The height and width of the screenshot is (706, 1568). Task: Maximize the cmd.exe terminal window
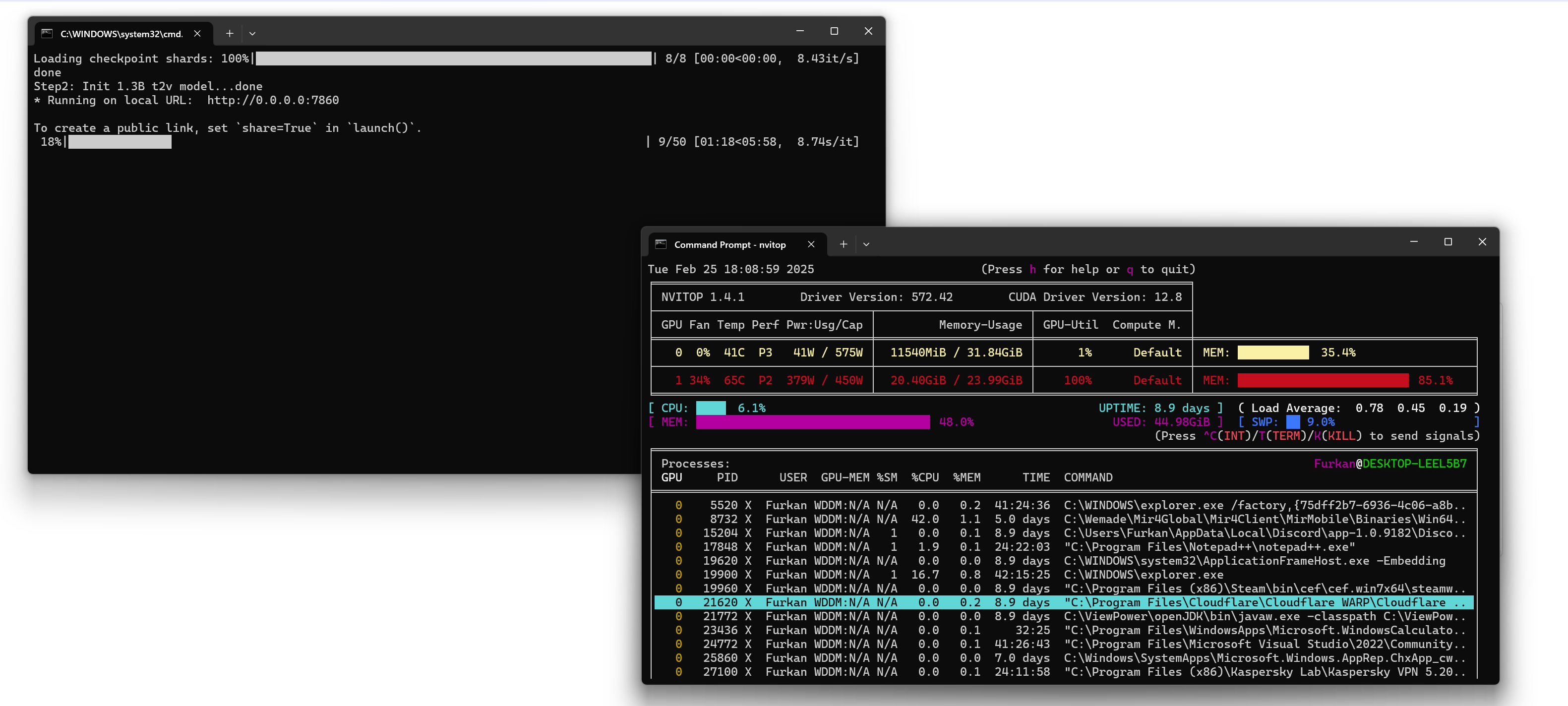click(x=834, y=31)
